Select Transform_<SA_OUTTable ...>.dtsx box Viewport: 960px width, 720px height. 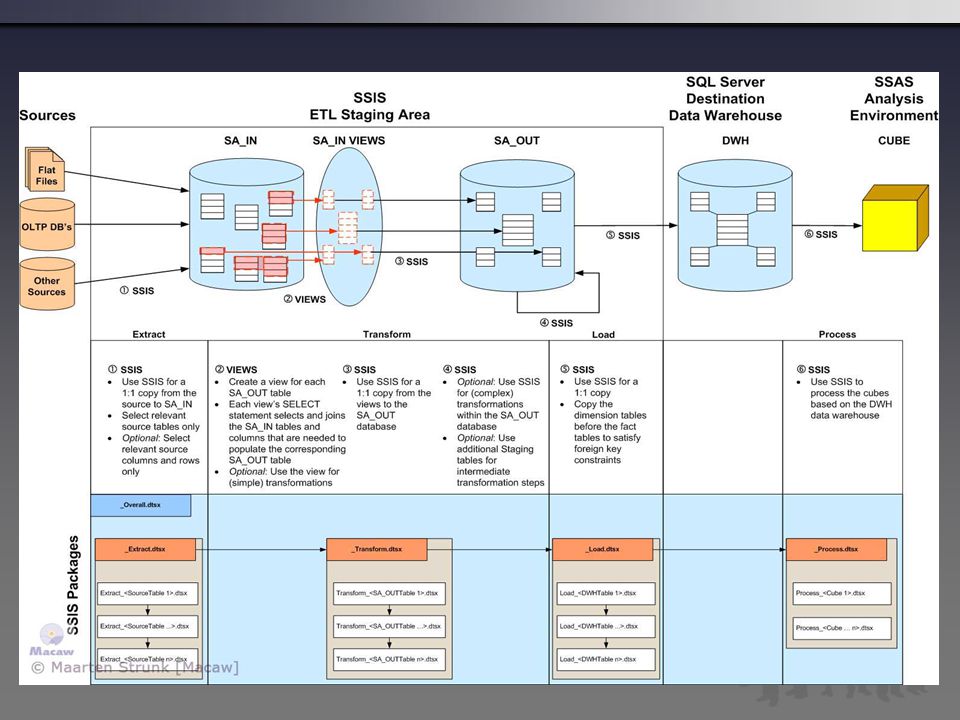pos(389,626)
